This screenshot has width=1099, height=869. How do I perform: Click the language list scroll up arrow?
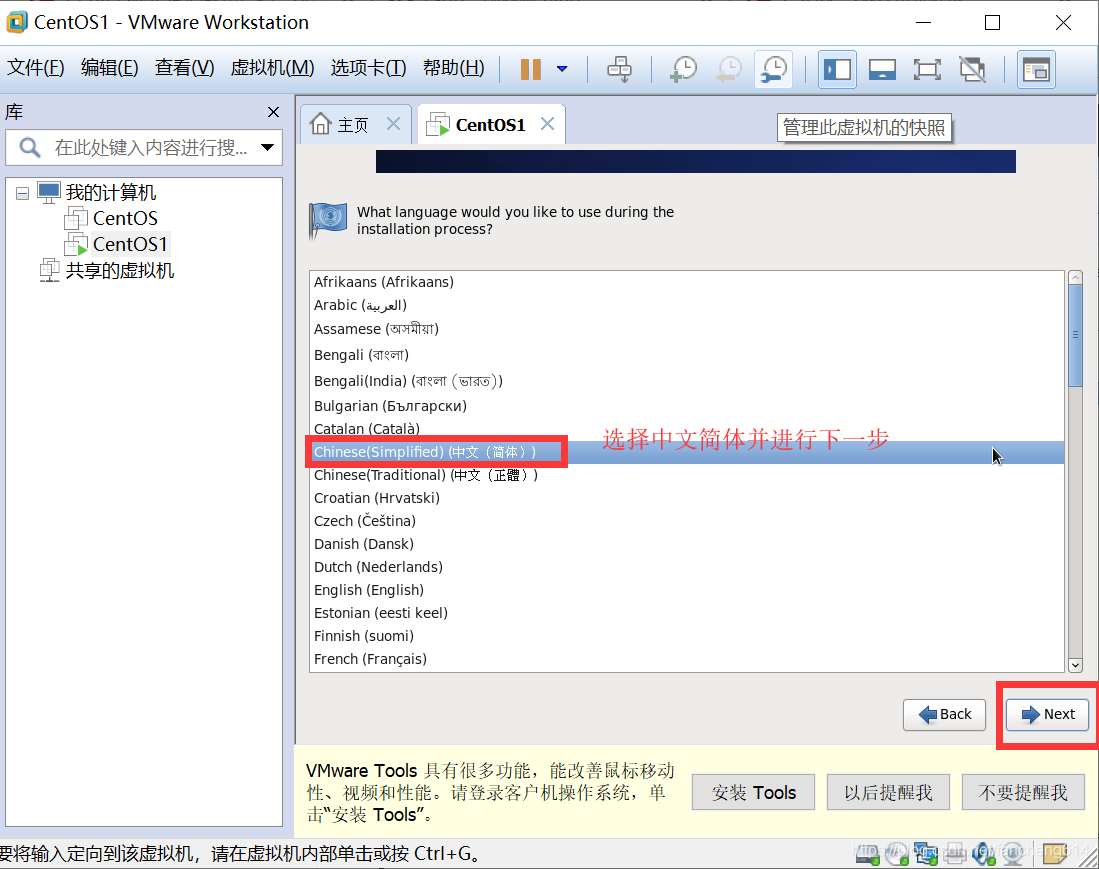pos(1075,278)
